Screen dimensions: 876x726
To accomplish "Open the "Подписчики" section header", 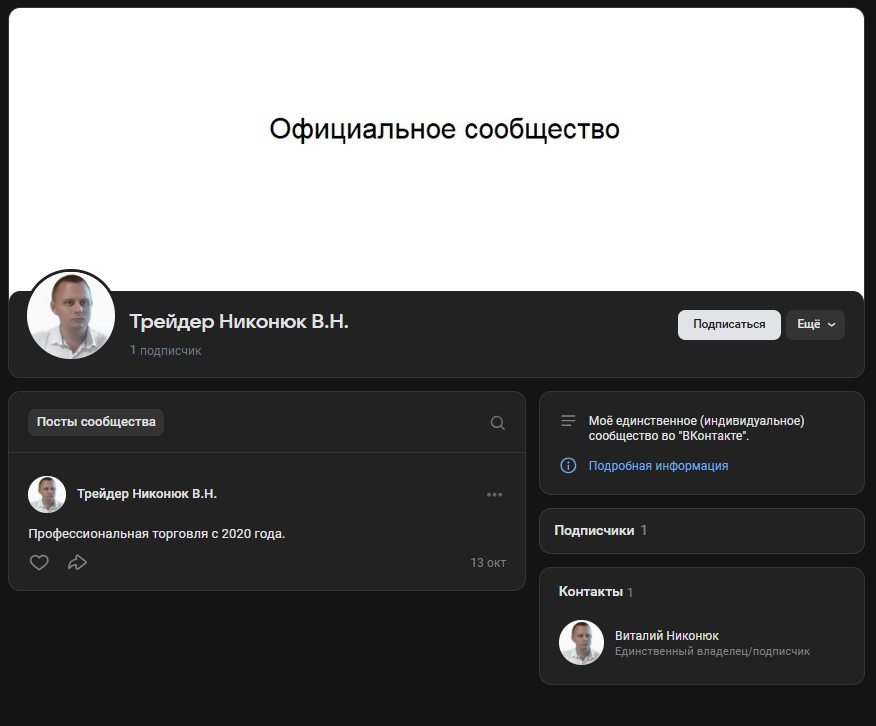I will coord(594,530).
